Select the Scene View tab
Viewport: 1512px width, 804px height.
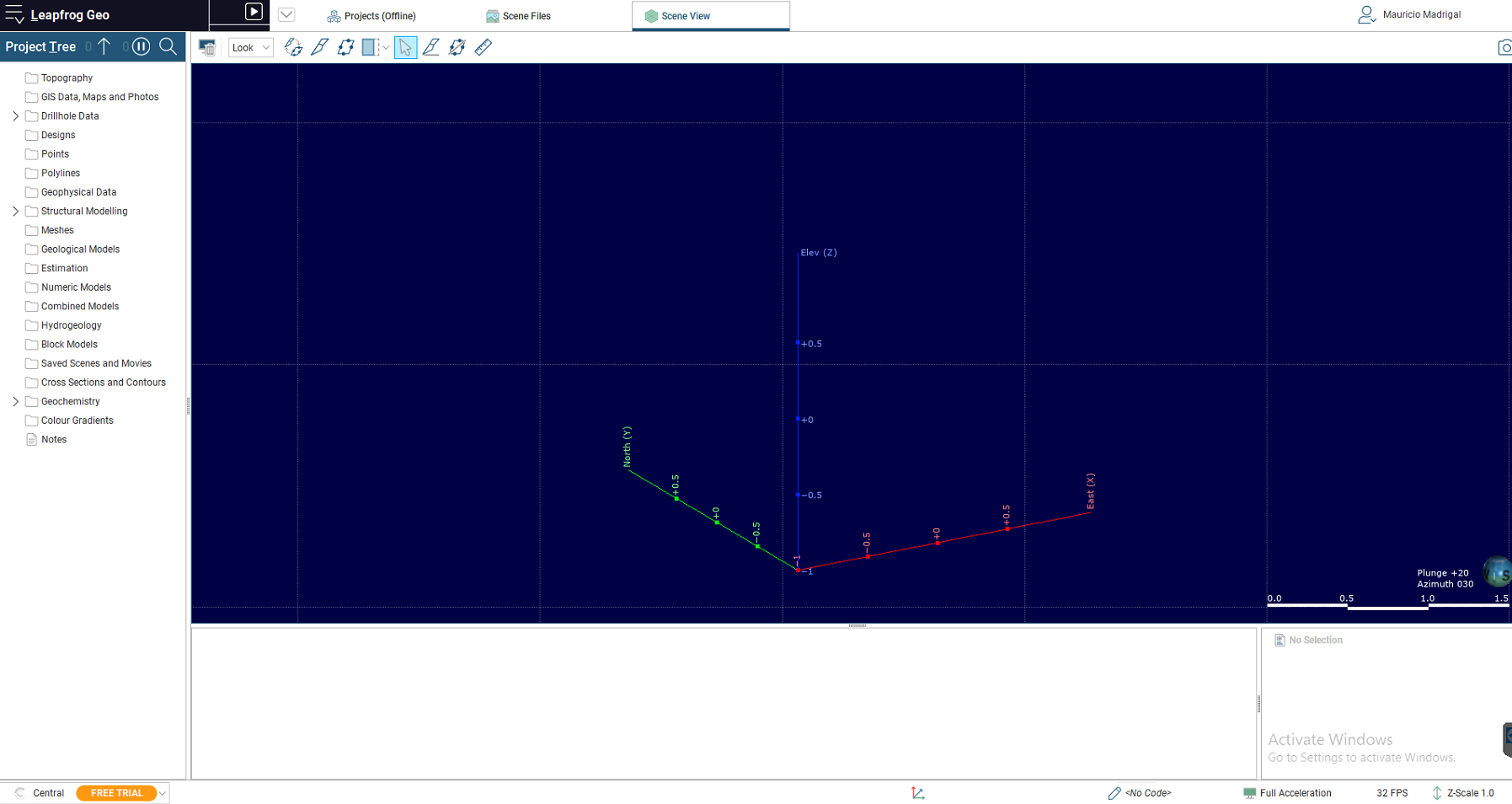click(x=710, y=16)
